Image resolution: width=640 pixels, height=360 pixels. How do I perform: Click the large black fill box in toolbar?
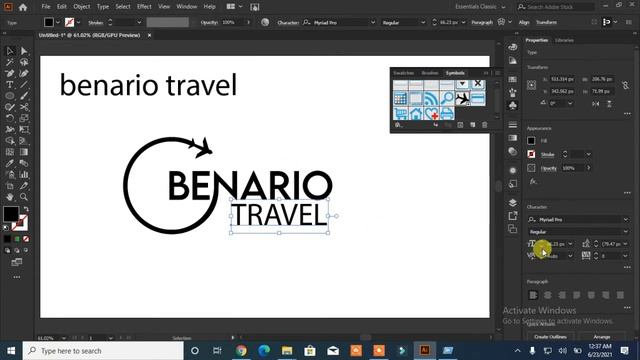point(11,214)
